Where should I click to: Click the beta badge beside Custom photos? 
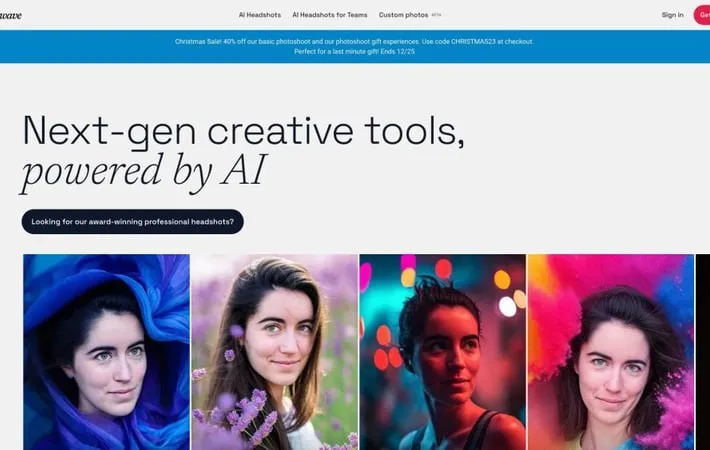tap(436, 14)
